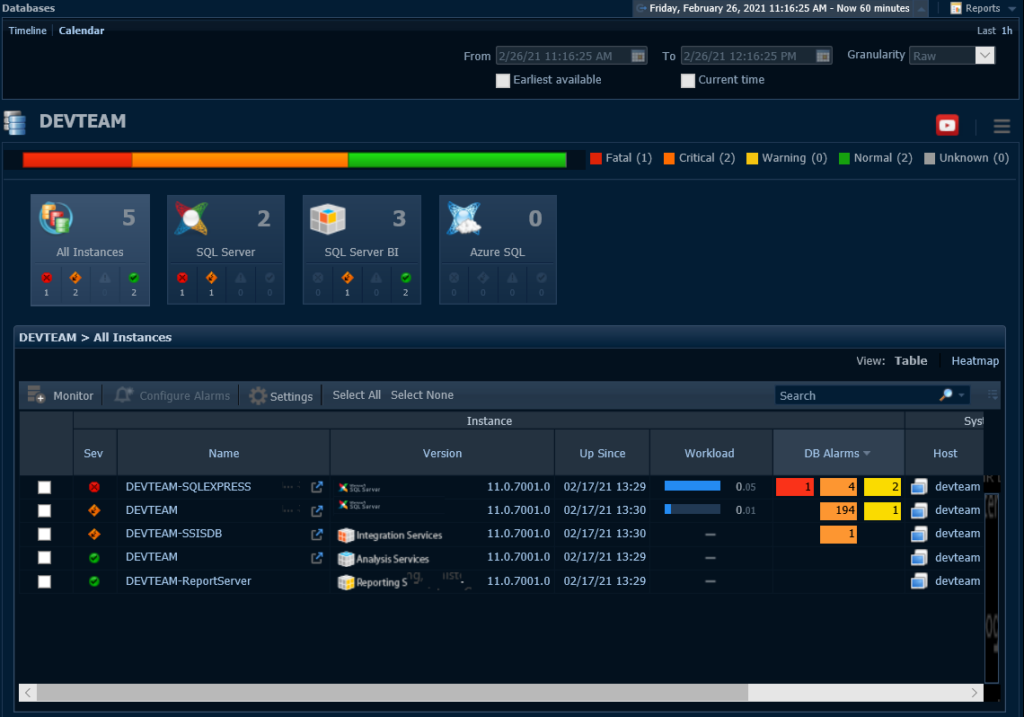1024x717 pixels.
Task: Sort by the DB Alarms column
Action: coord(838,453)
